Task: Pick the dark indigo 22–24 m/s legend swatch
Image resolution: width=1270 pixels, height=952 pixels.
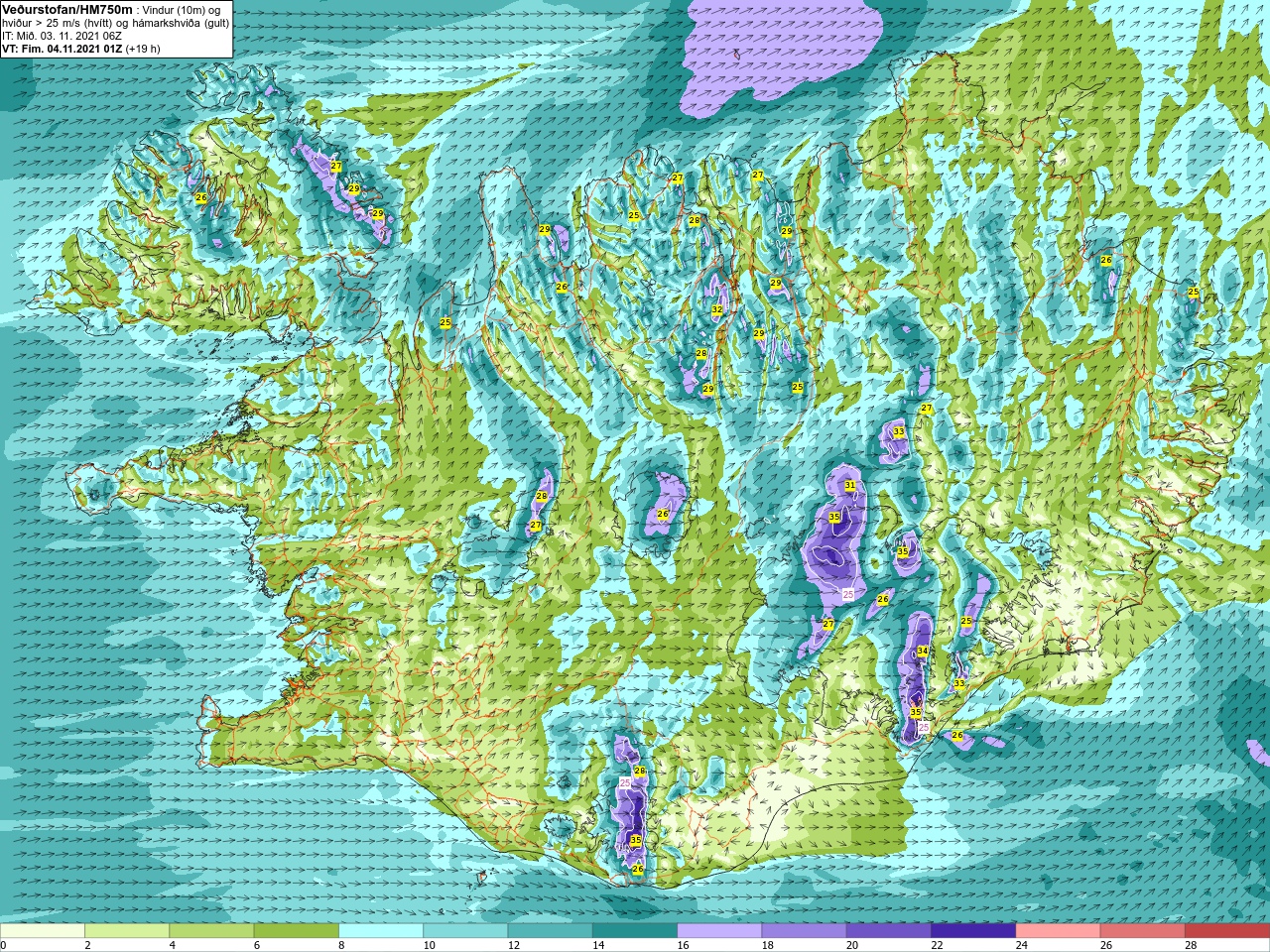Action: click(973, 930)
